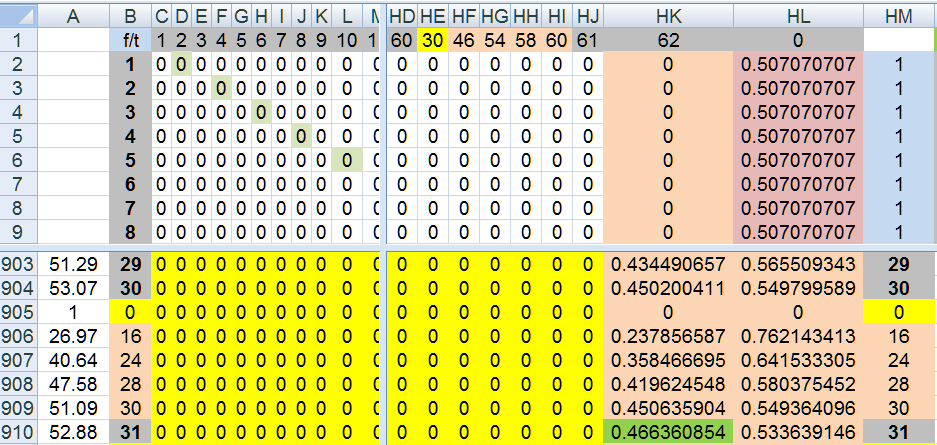The image size is (937, 445).
Task: Click cell HD1 containing 60
Action: pos(402,40)
